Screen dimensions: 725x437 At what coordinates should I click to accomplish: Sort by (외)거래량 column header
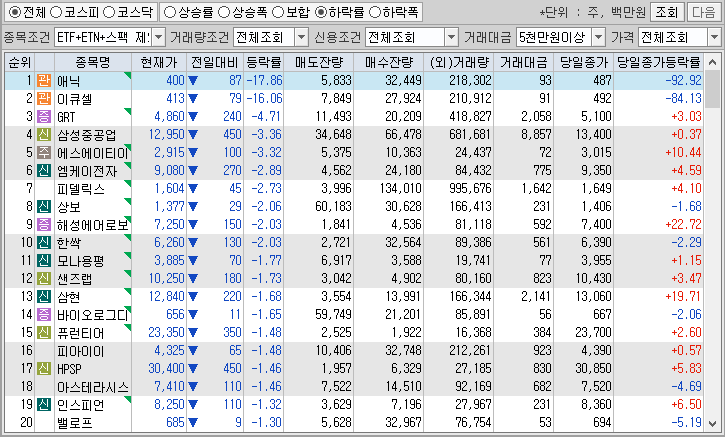pos(459,62)
